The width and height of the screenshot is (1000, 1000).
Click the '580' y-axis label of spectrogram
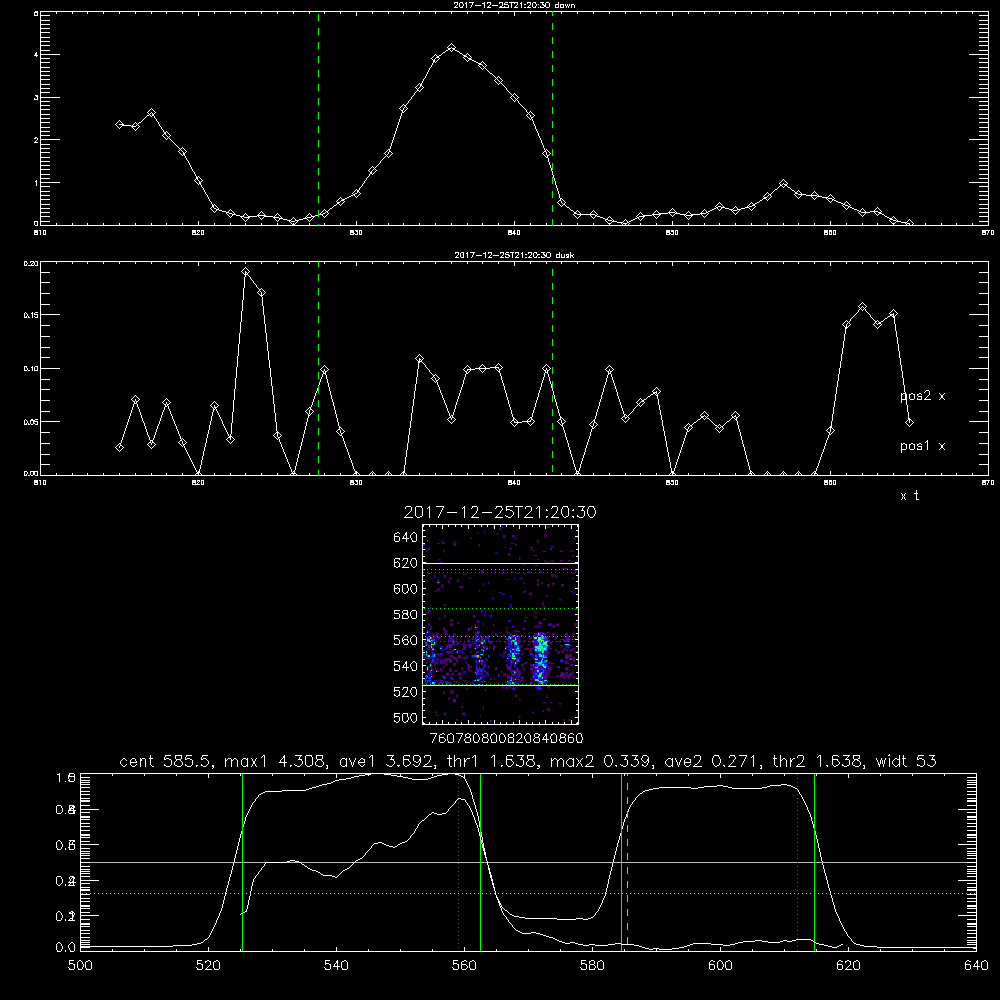click(406, 615)
